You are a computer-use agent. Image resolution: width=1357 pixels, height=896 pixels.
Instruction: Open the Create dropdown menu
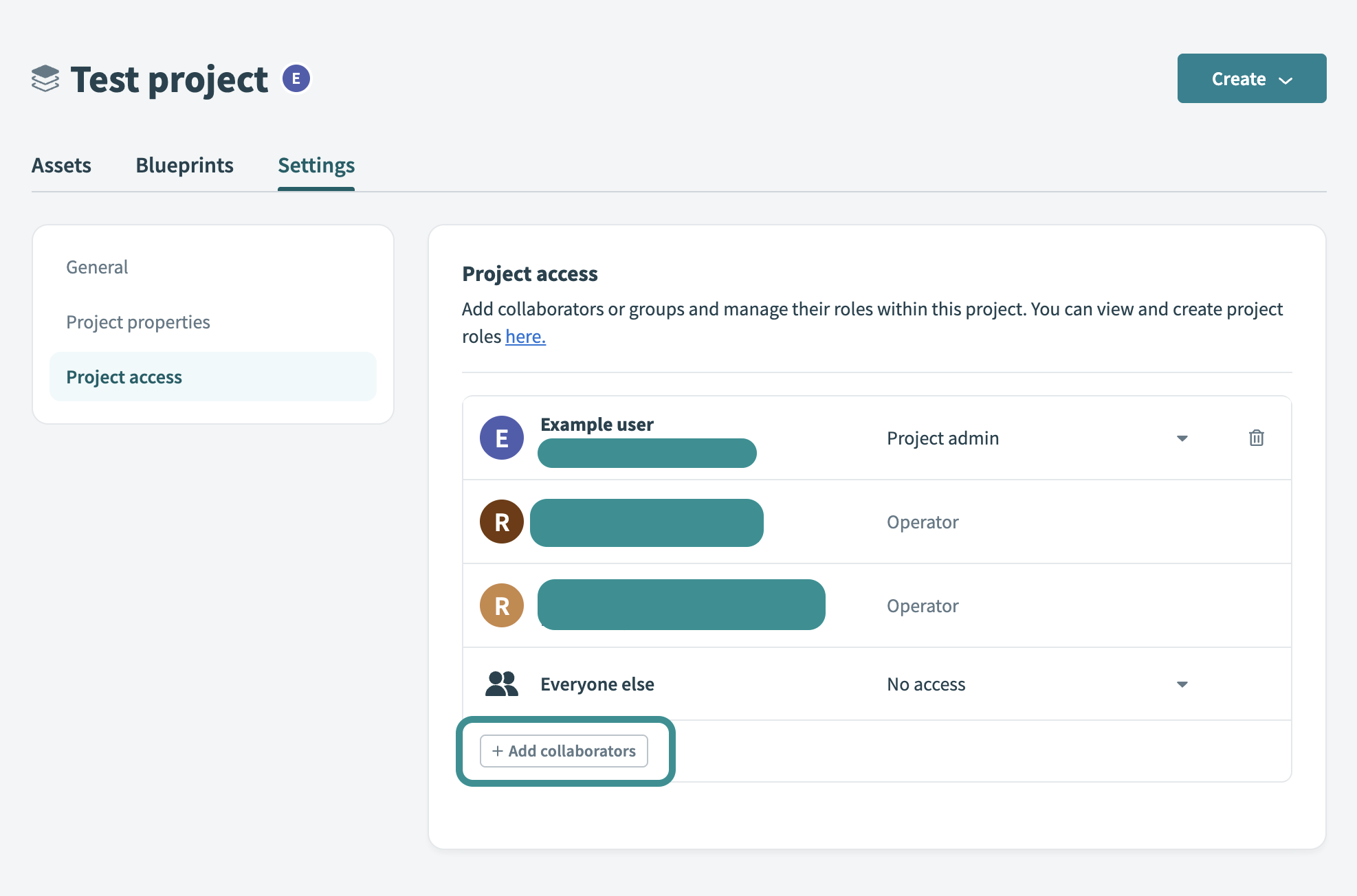pyautogui.click(x=1251, y=78)
